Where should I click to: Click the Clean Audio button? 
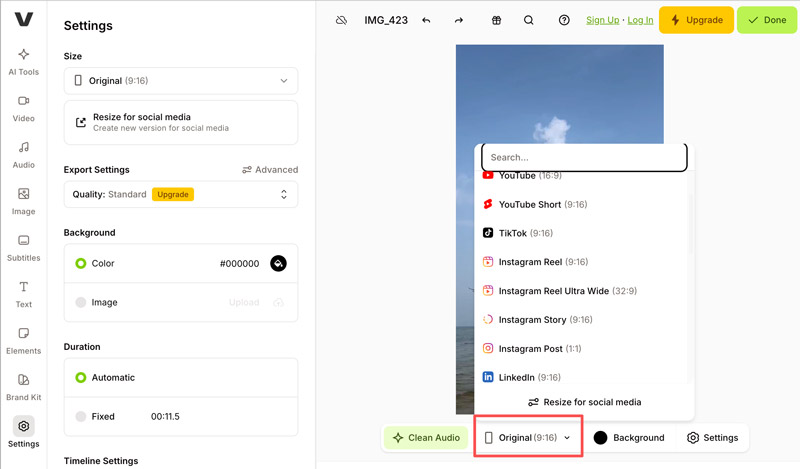coord(426,438)
